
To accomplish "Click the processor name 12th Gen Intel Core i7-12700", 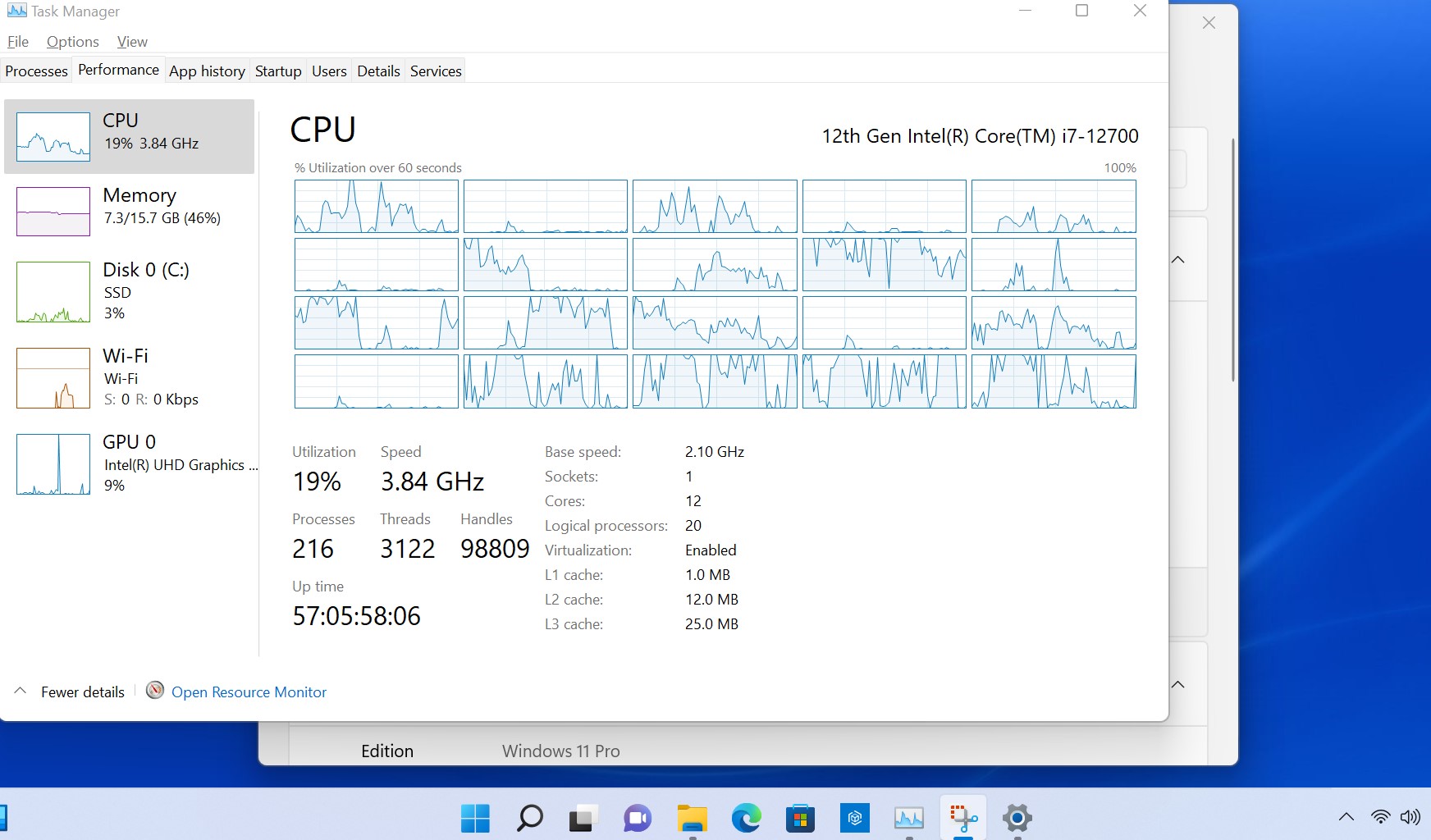I will pos(980,136).
